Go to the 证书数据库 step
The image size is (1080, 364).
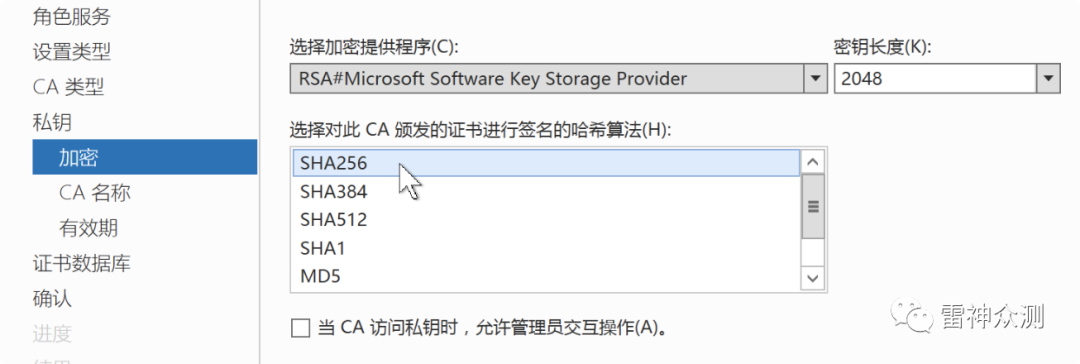coord(81,263)
